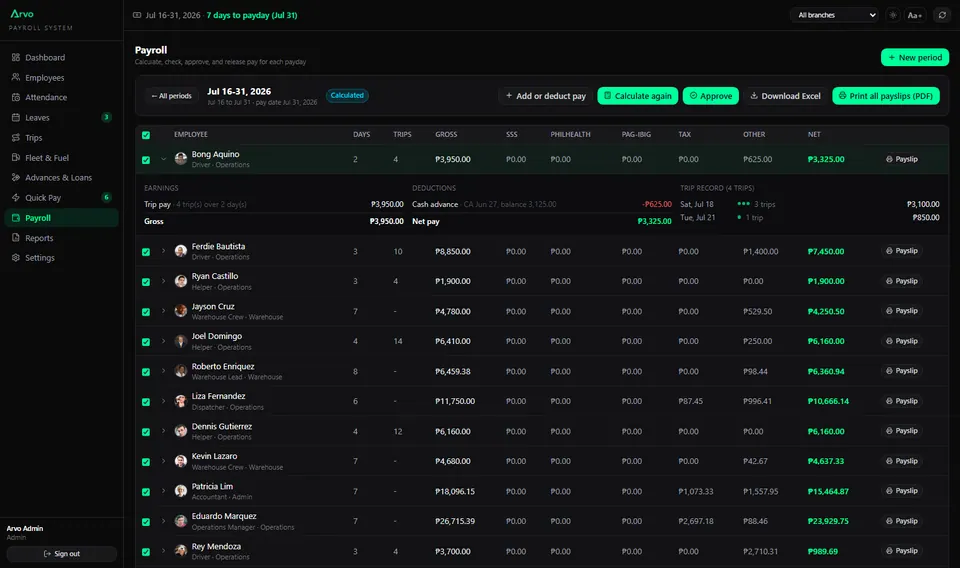Click the Calculated status badge
Viewport: 960px width, 568px height.
(x=347, y=95)
